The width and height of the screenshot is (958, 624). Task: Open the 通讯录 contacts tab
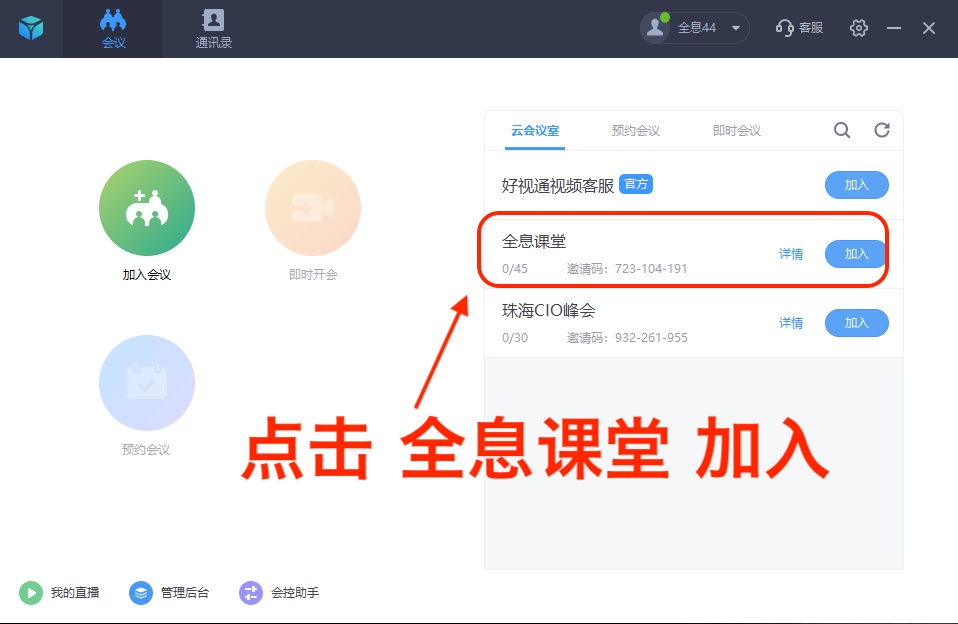213,29
